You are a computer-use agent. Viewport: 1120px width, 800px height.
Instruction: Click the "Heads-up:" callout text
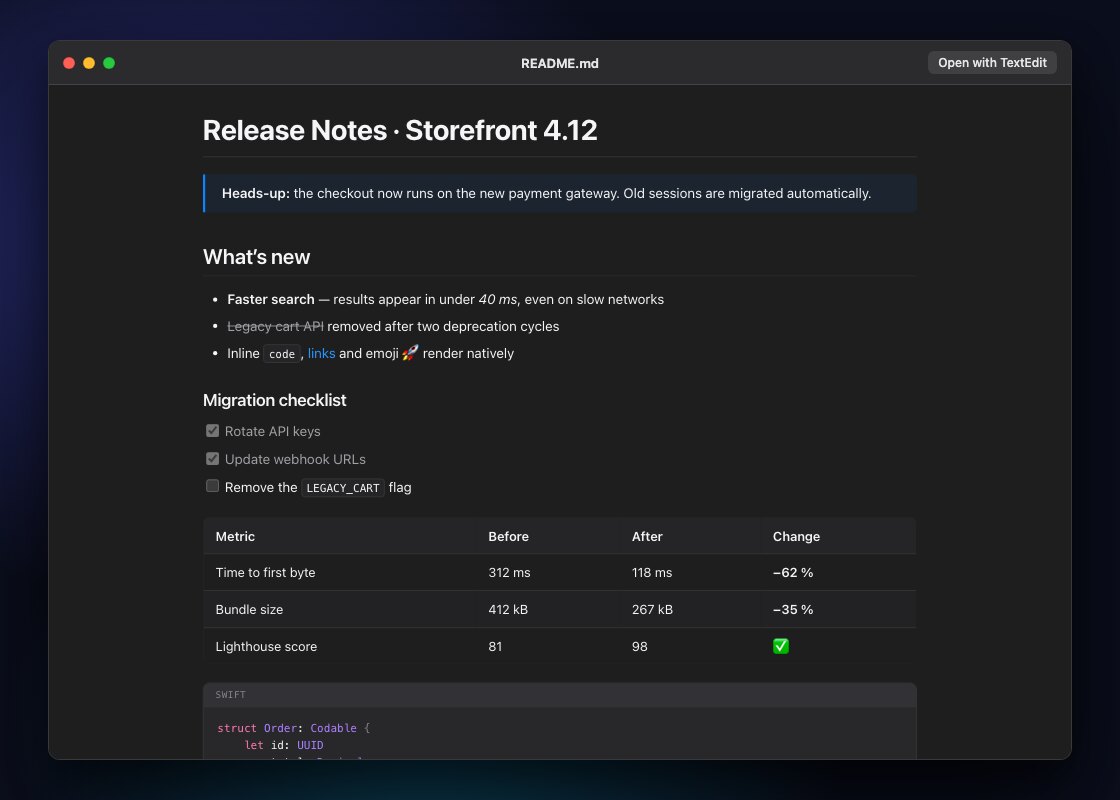[256, 194]
